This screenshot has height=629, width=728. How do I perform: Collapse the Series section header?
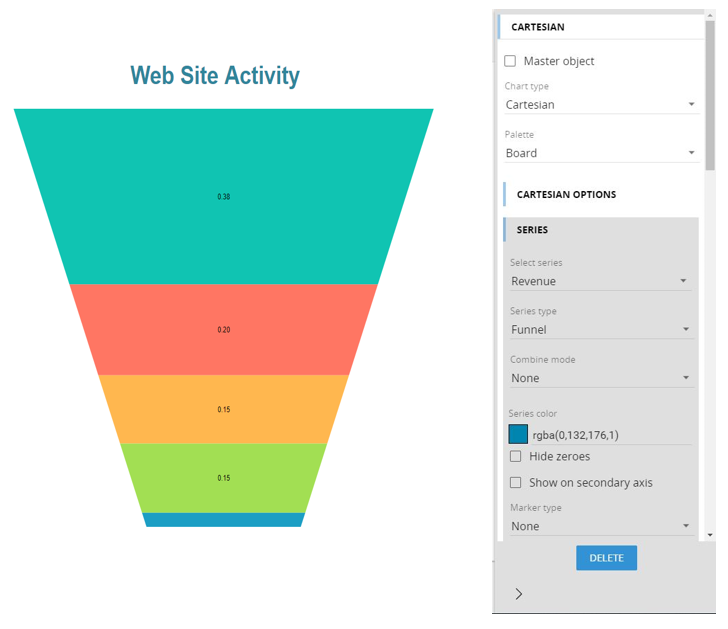click(x=532, y=230)
